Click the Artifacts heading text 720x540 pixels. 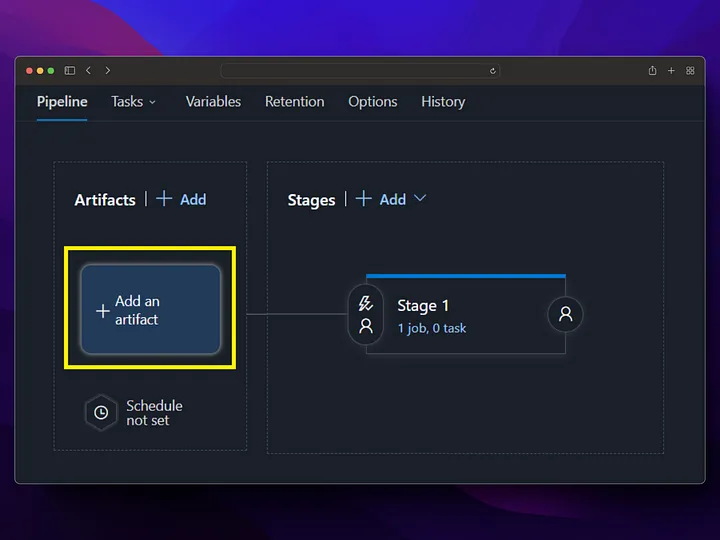(x=105, y=200)
